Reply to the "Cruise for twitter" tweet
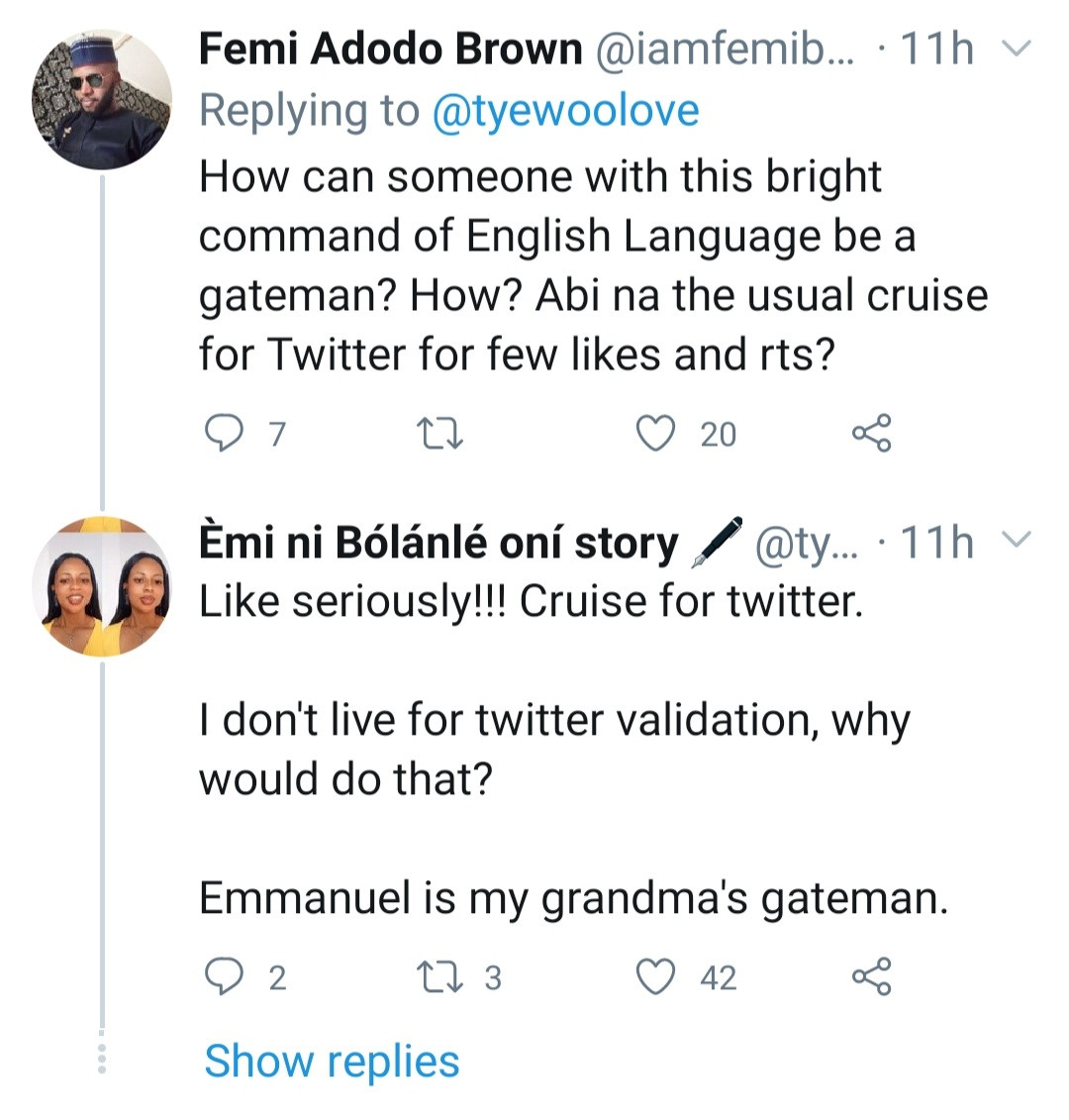Viewport: 1069px width, 1120px height. 223,977
